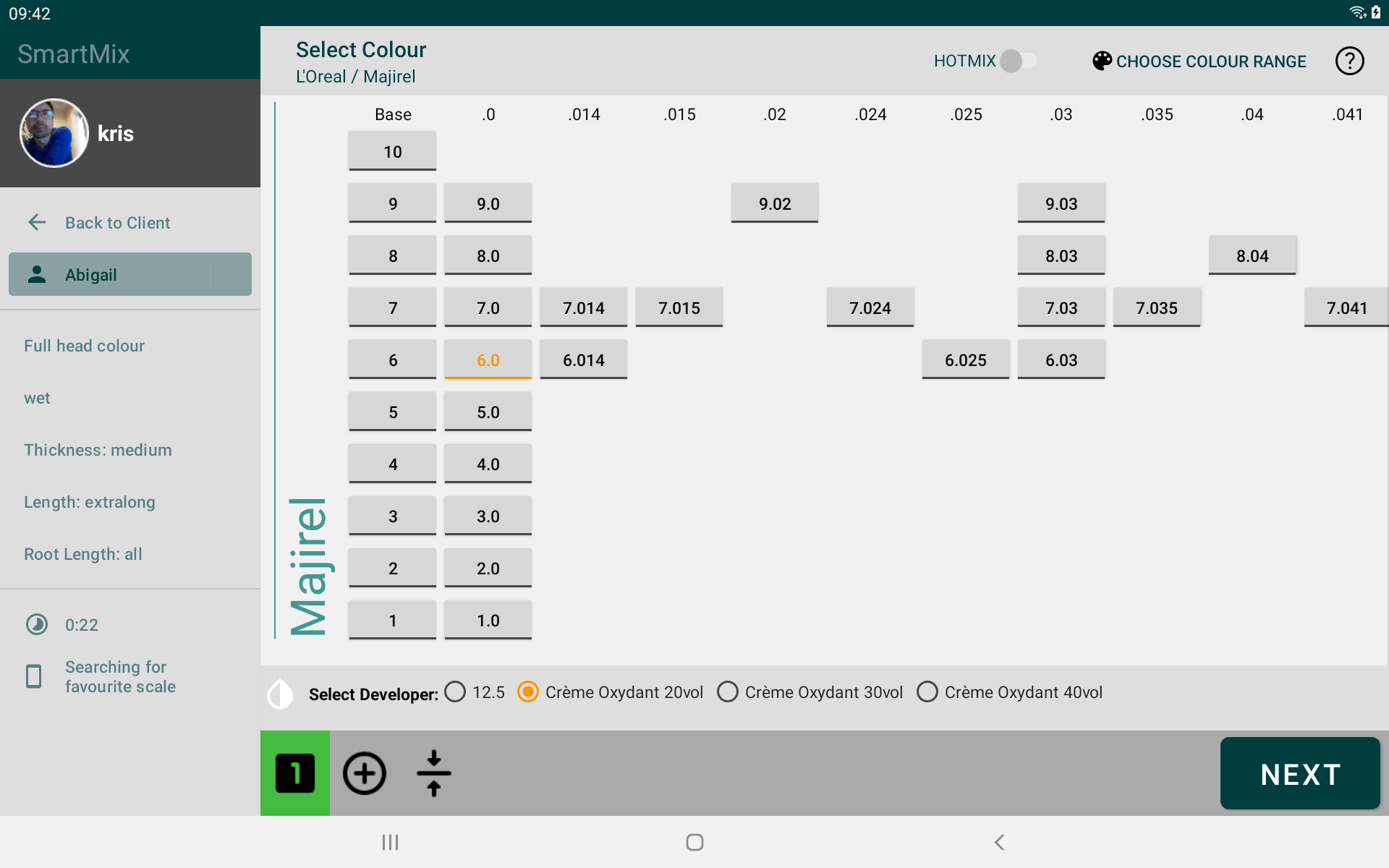Choose colour 7.0
The height and width of the screenshot is (868, 1389).
(488, 307)
